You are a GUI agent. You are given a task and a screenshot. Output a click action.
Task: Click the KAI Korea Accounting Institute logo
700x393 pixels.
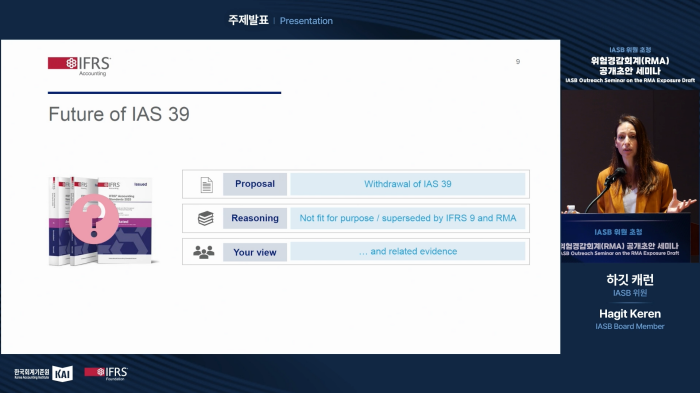coord(43,373)
